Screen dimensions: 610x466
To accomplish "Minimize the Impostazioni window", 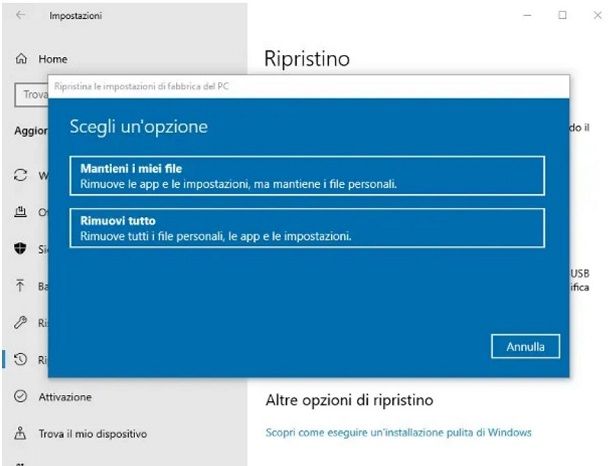I will 526,15.
